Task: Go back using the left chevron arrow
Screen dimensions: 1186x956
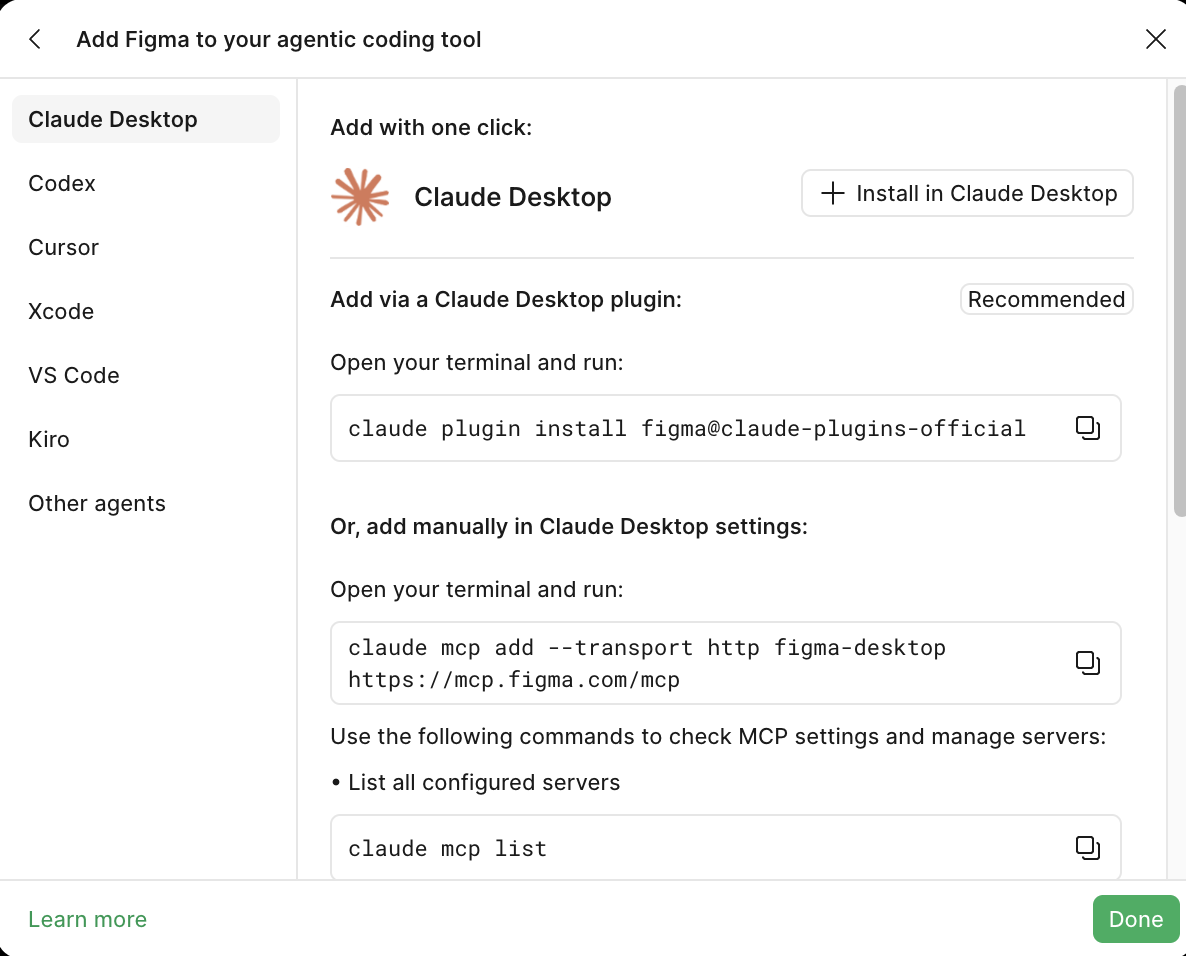Action: [35, 39]
